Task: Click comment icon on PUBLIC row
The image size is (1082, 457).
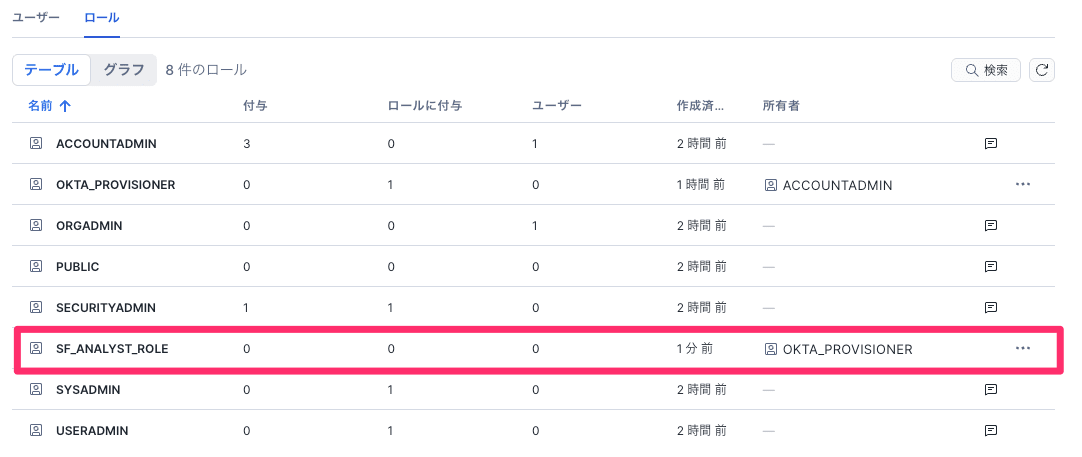Action: [991, 267]
